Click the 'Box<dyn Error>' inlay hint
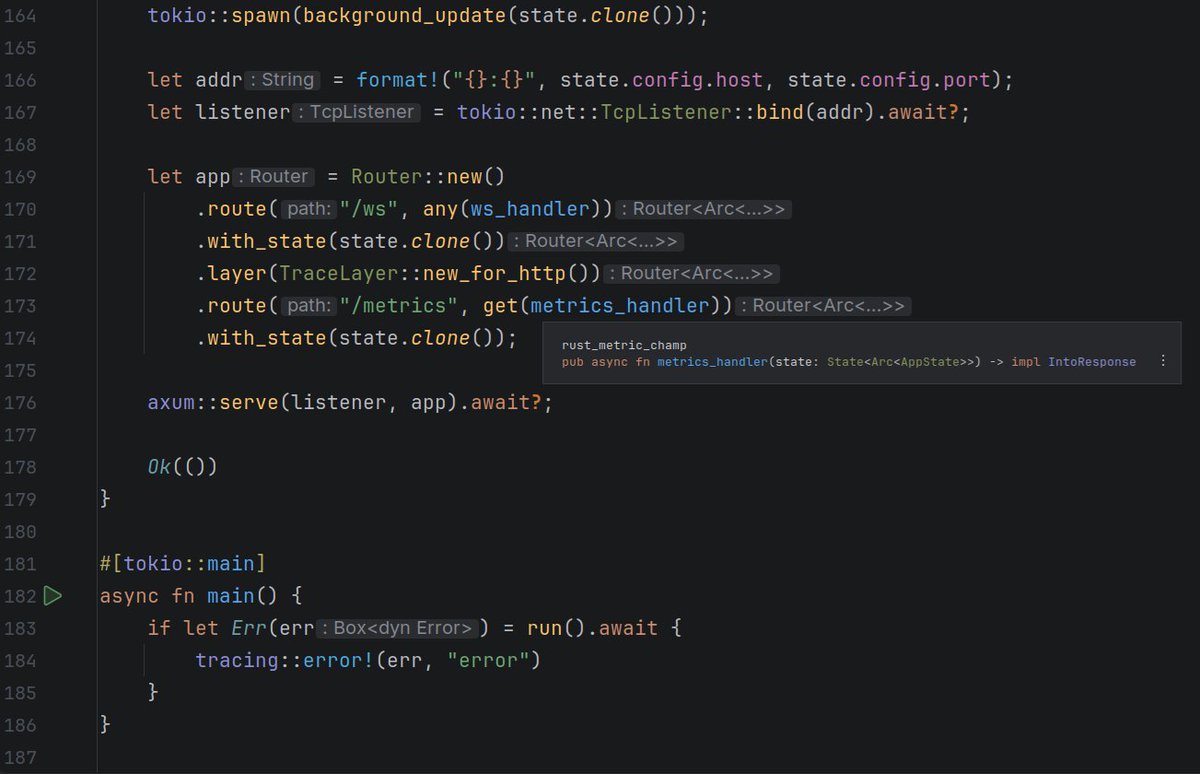 [398, 628]
